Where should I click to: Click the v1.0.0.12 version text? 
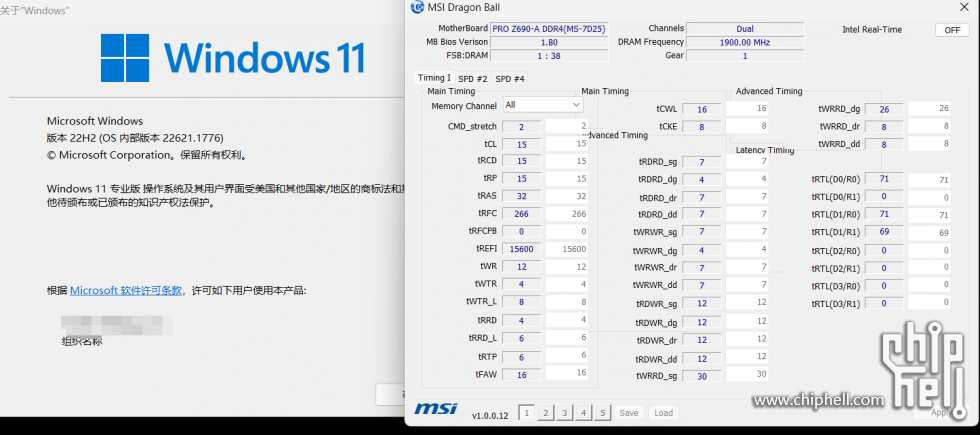pyautogui.click(x=491, y=416)
